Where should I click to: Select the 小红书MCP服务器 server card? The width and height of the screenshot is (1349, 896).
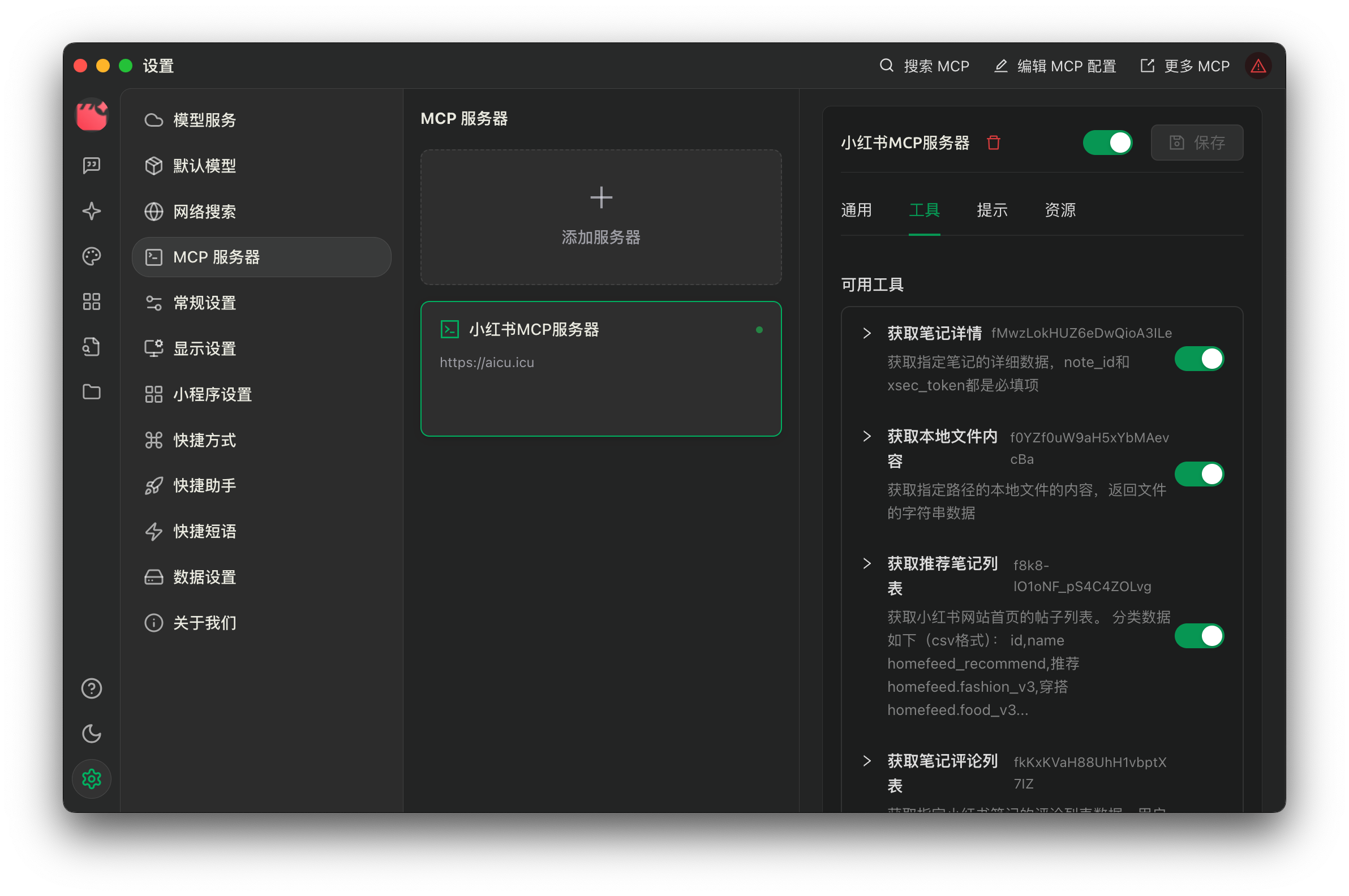pos(601,369)
